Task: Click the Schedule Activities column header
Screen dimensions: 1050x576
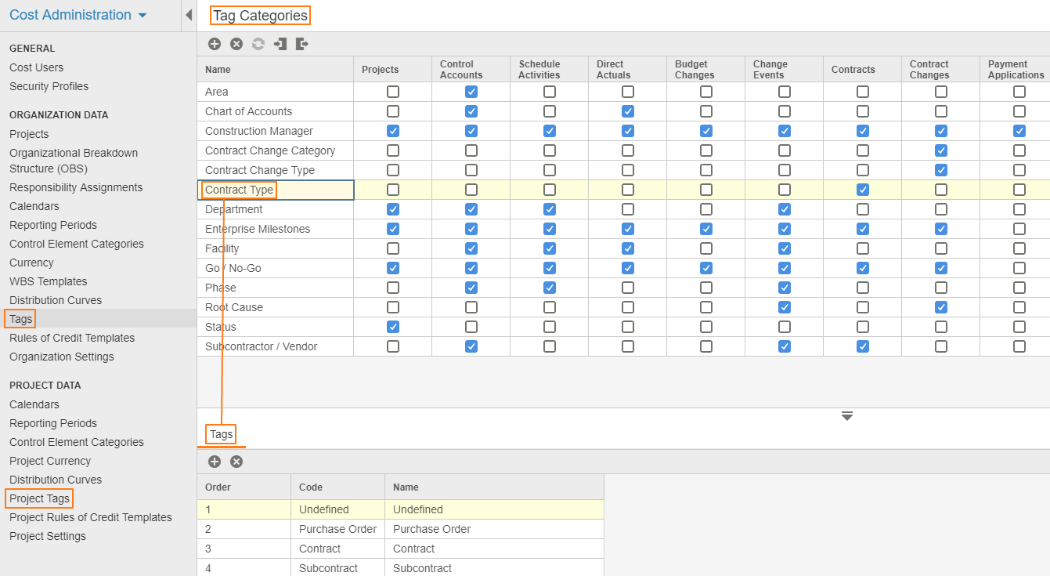Action: (x=549, y=69)
